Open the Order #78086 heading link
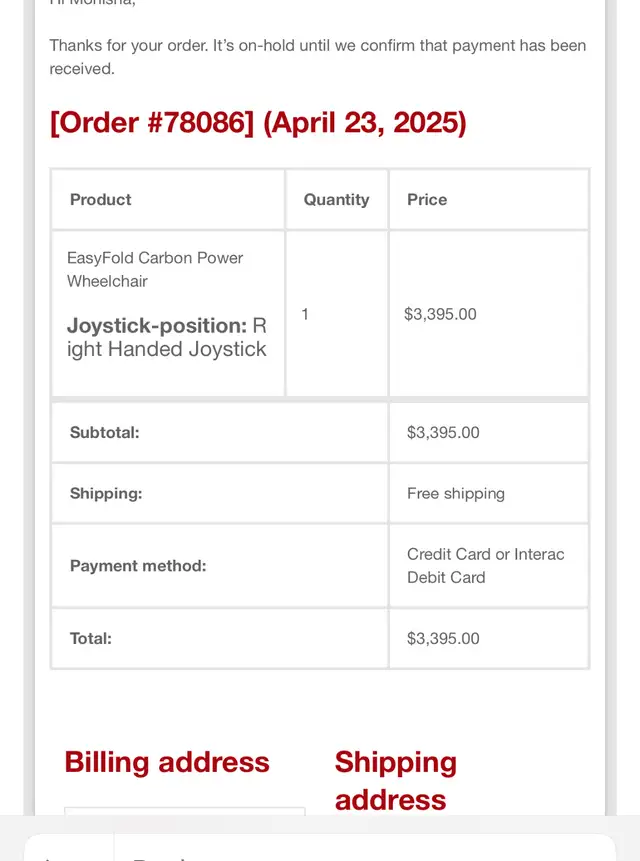 [x=258, y=122]
